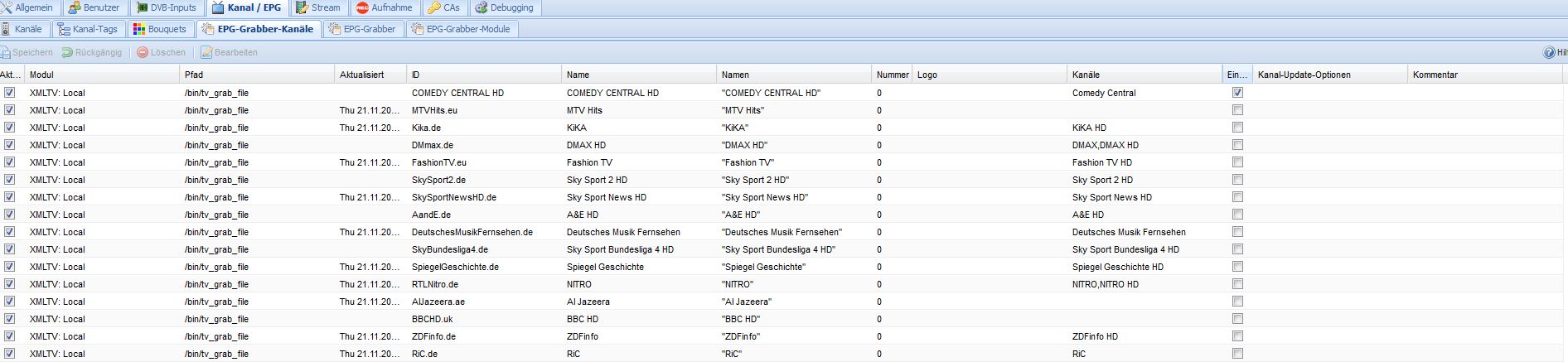Uncheck the Ein... checkbox for COMEDY CENTRAL HD
Screen dimensions: 1568x362
point(1237,93)
